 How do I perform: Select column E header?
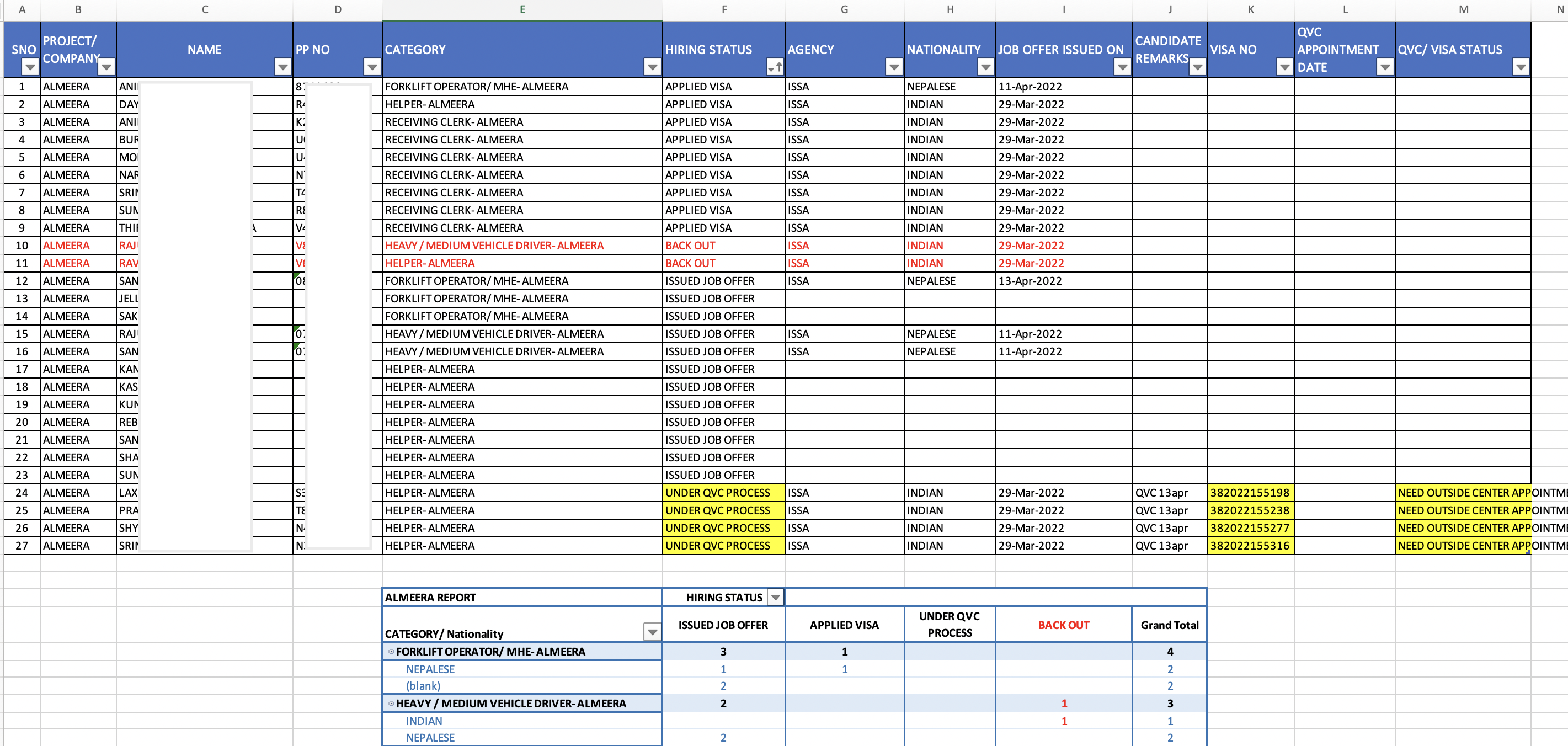[521, 9]
